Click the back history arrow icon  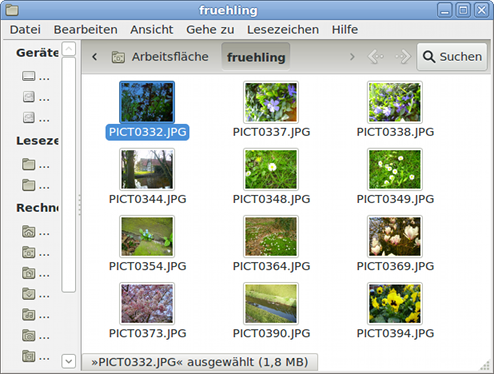point(376,57)
